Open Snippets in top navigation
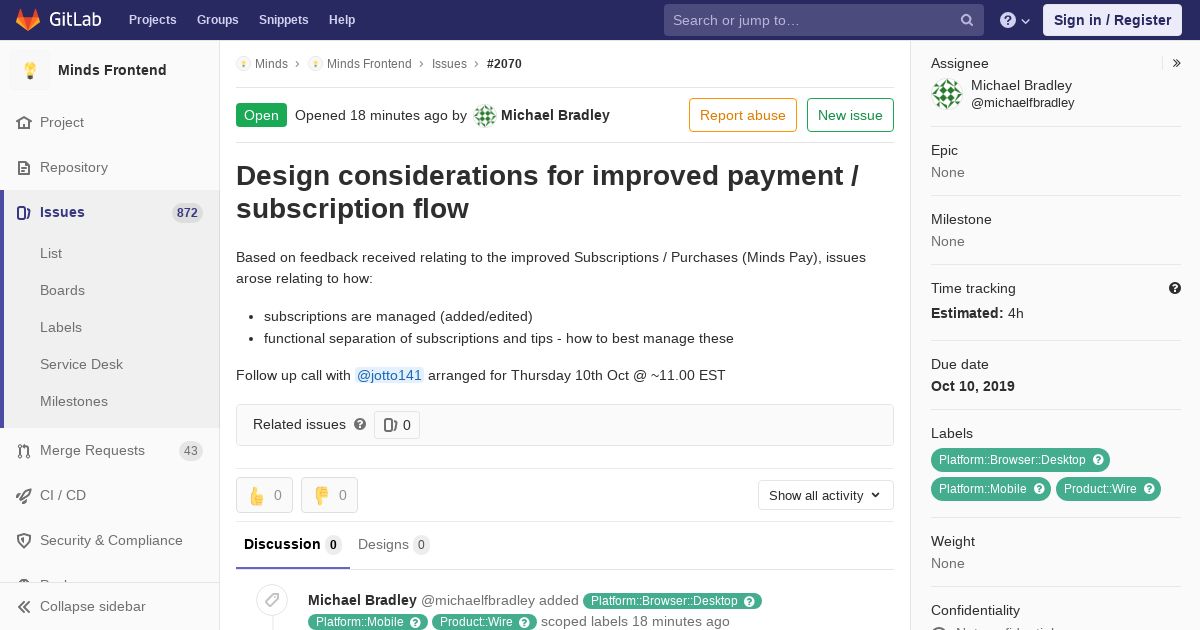This screenshot has height=630, width=1200. [x=284, y=20]
